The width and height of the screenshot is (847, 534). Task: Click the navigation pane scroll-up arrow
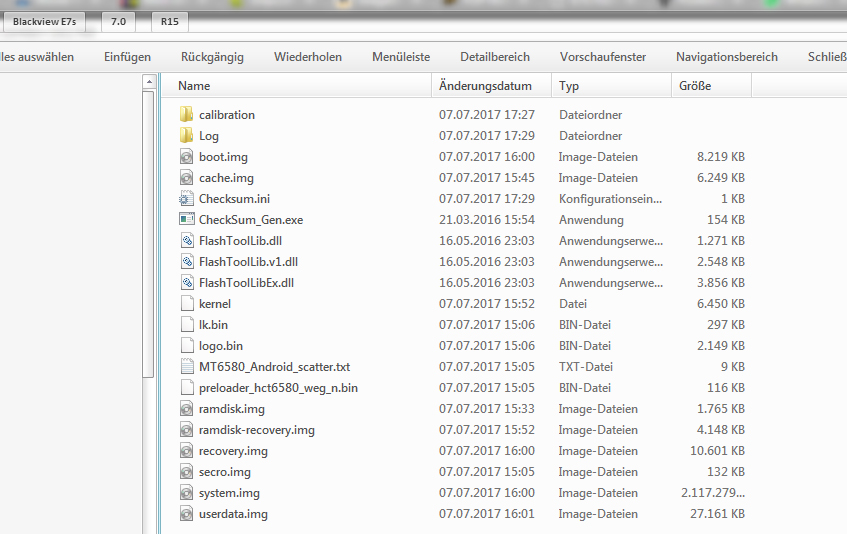[149, 82]
